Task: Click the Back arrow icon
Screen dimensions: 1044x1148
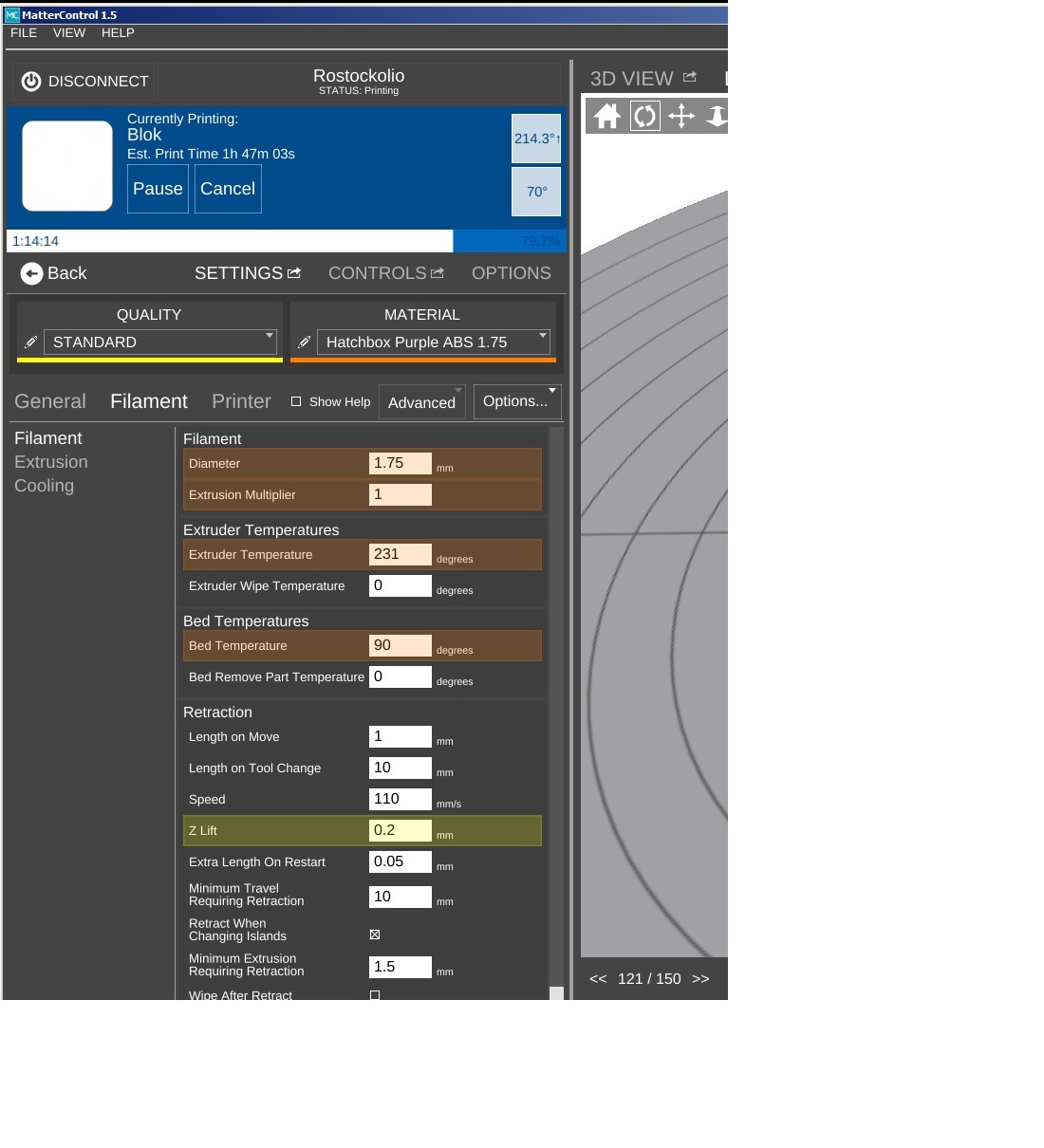Action: 31,273
